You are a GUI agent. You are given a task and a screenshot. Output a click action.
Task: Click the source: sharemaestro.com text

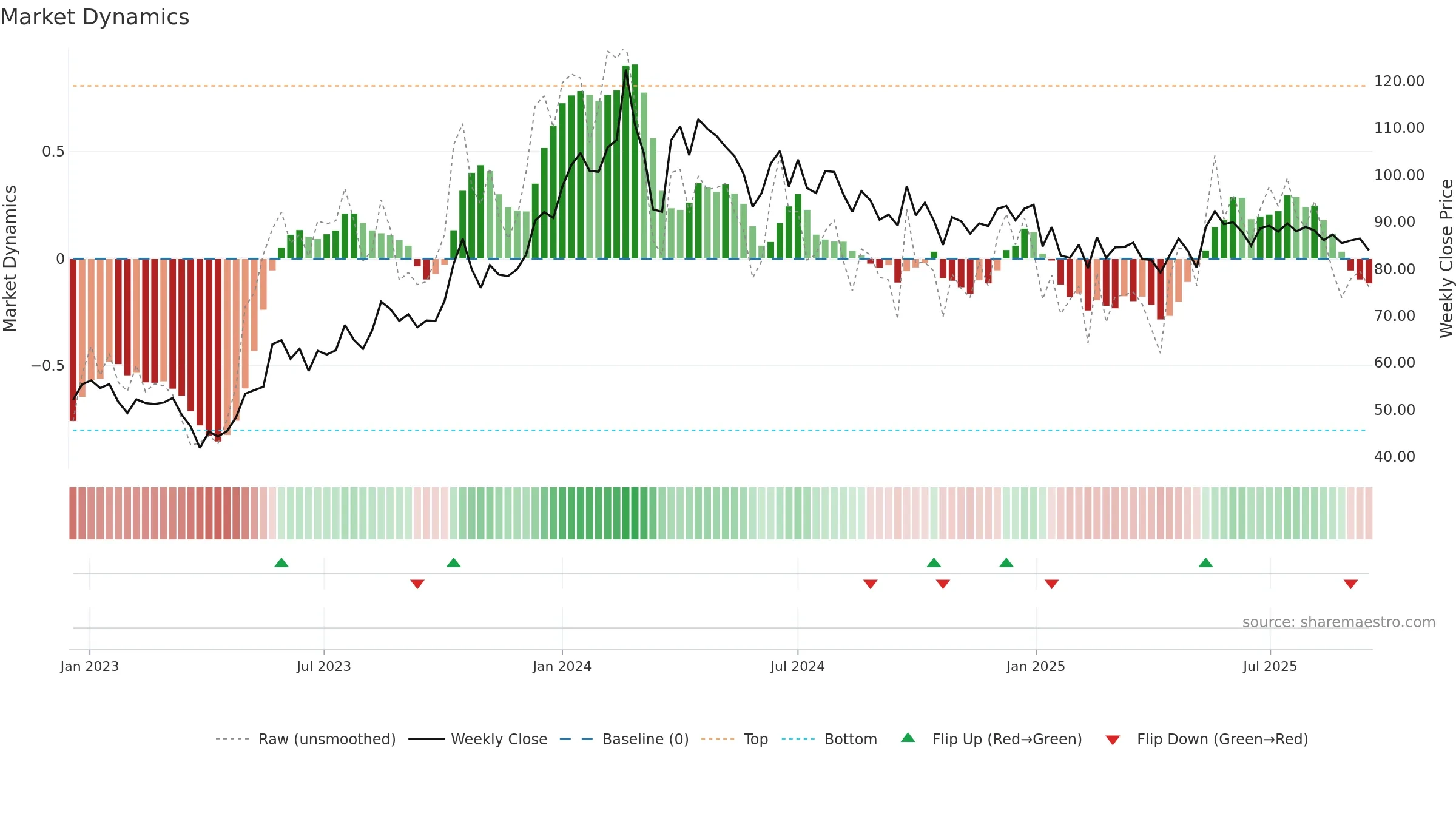1339,622
